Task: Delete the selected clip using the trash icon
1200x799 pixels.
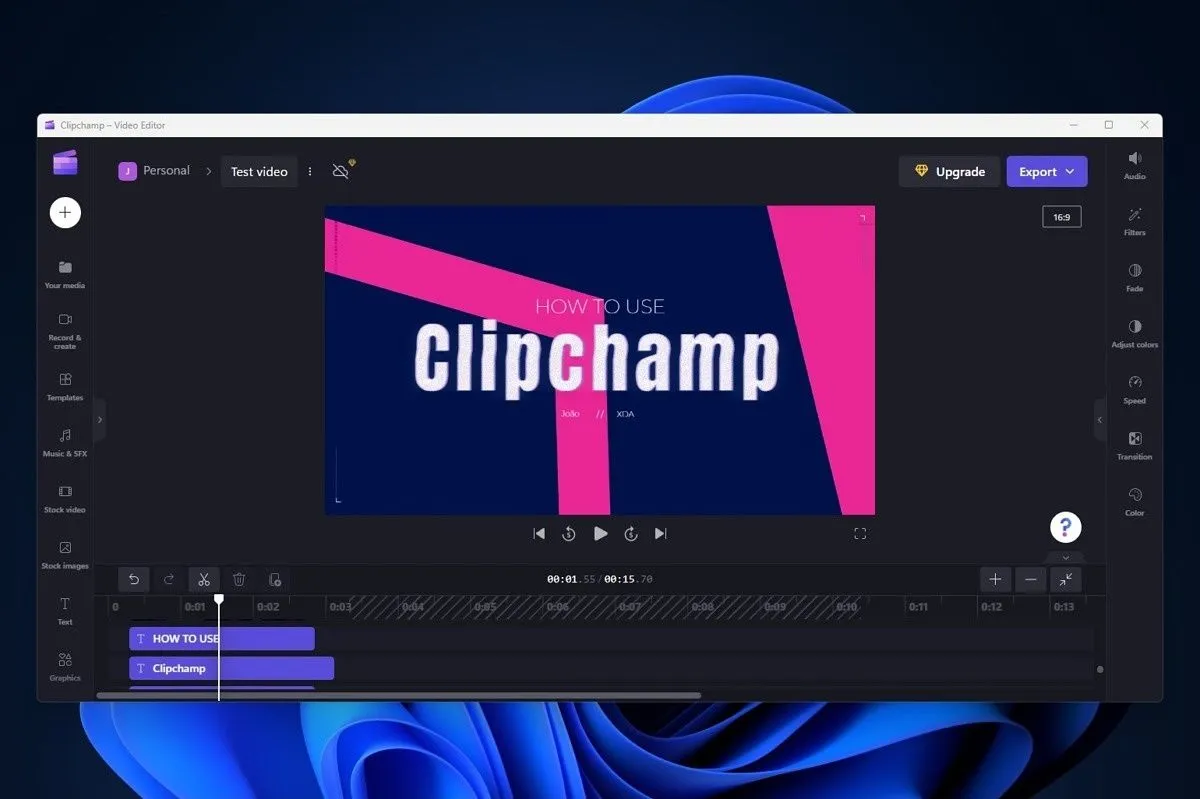Action: coord(239,579)
